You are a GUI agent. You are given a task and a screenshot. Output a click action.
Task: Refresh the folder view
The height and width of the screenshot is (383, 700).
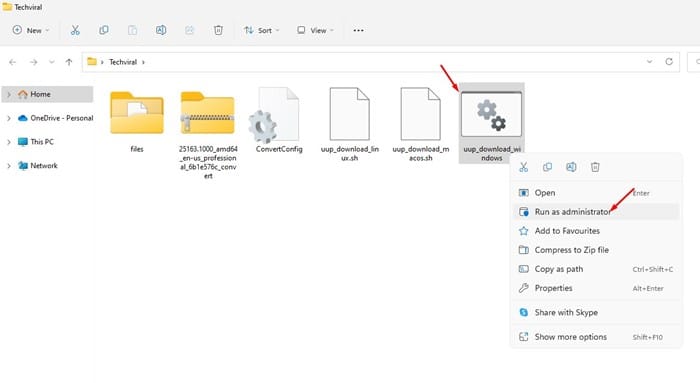point(669,62)
